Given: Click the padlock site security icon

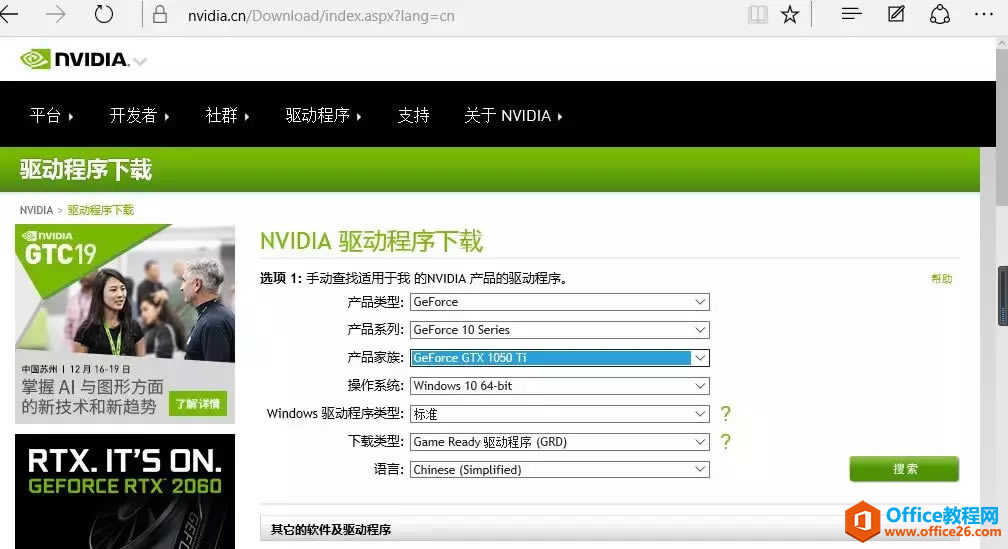Looking at the screenshot, I should 160,14.
